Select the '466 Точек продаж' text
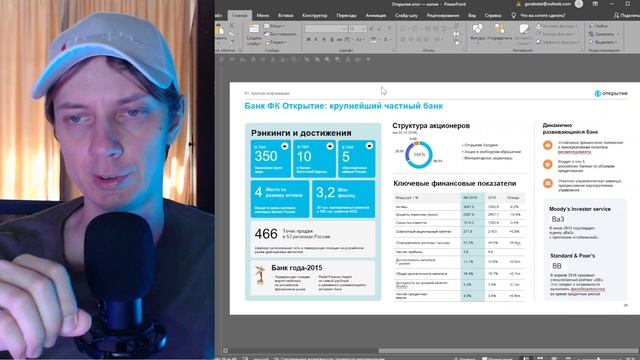640x360 pixels. pyautogui.click(x=292, y=234)
